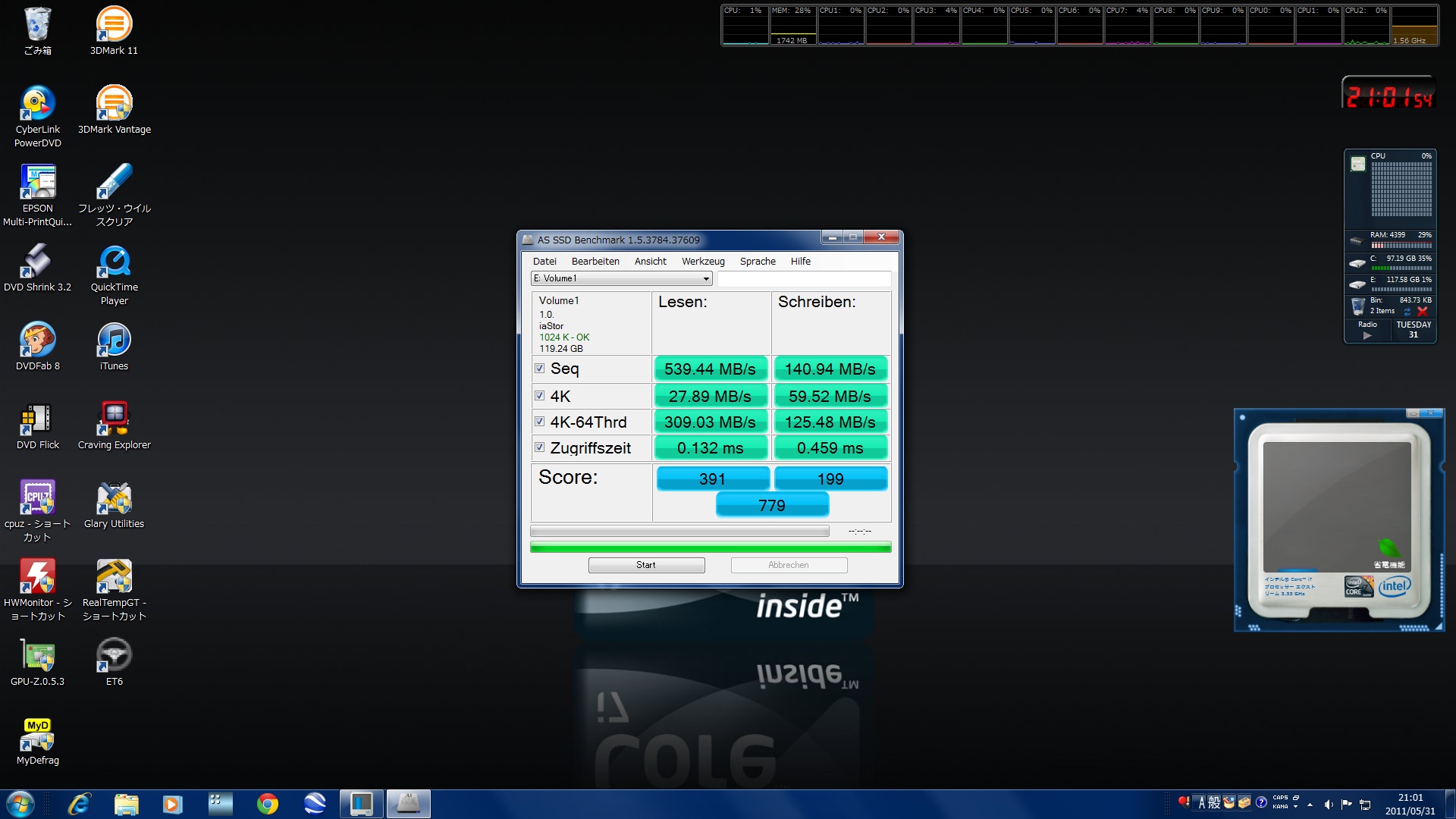Expand the E: Volume1 drive dropdown
The width and height of the screenshot is (1456, 819).
pyautogui.click(x=705, y=278)
